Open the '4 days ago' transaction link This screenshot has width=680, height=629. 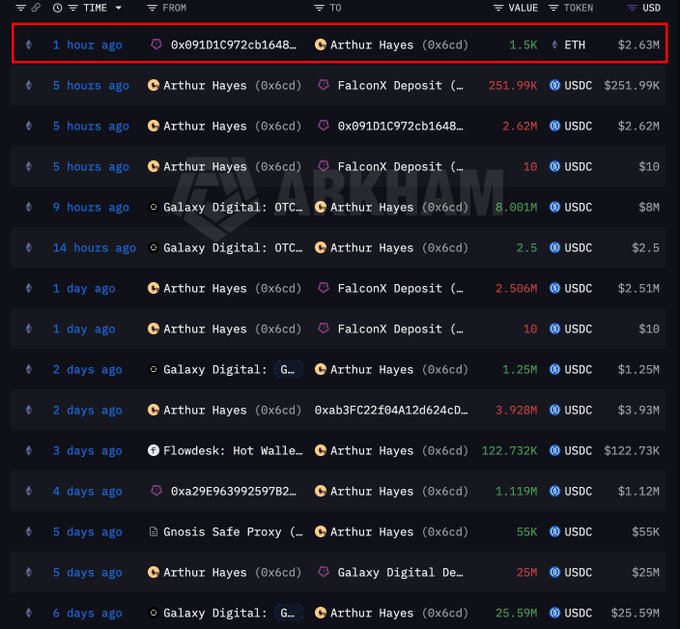tap(87, 491)
